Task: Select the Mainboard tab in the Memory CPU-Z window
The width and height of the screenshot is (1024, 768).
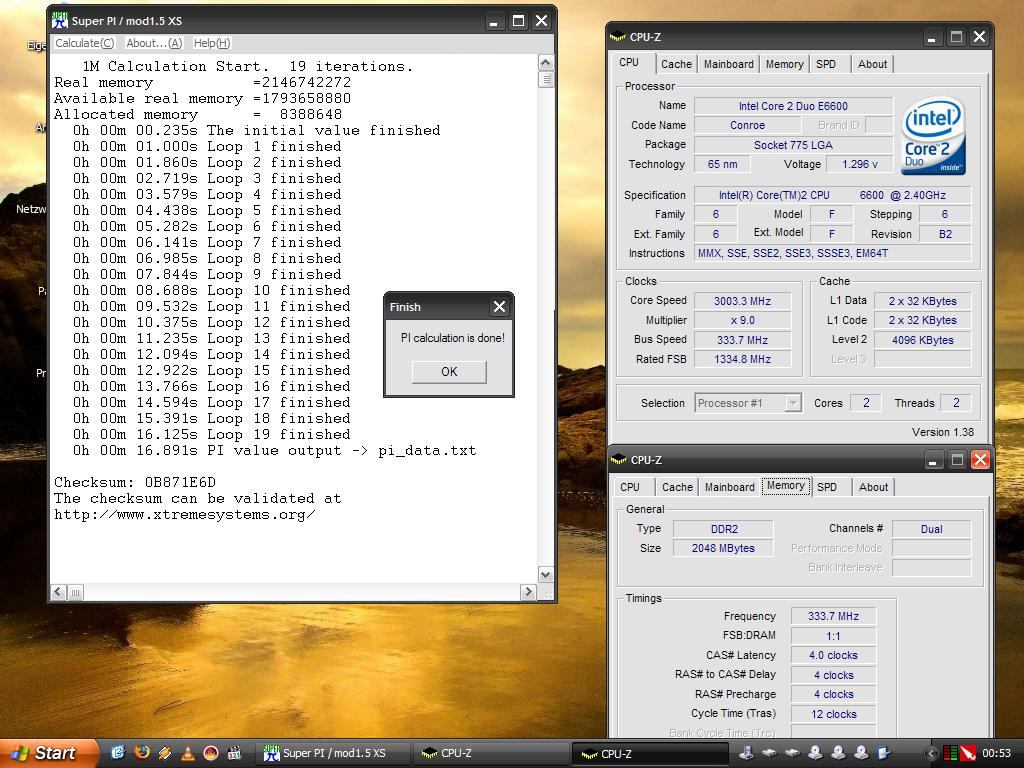Action: click(729, 487)
